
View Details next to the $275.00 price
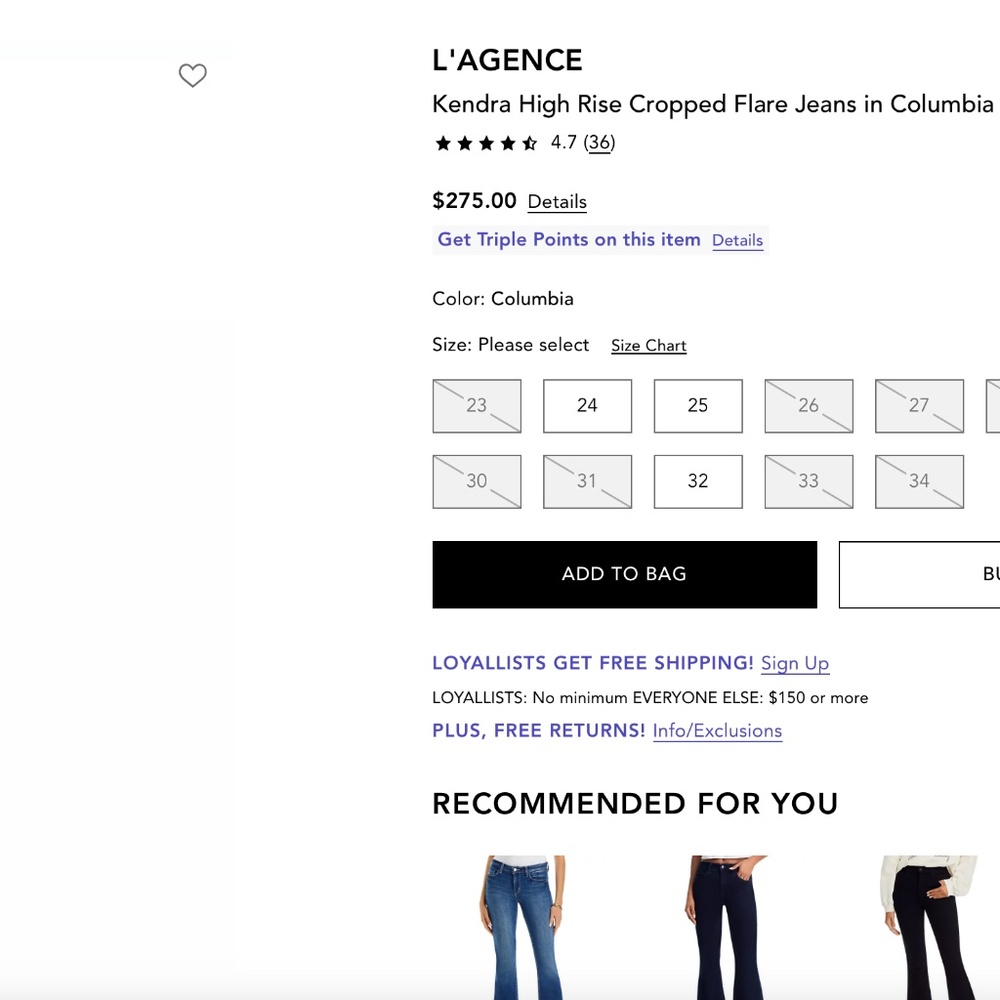[x=556, y=202]
